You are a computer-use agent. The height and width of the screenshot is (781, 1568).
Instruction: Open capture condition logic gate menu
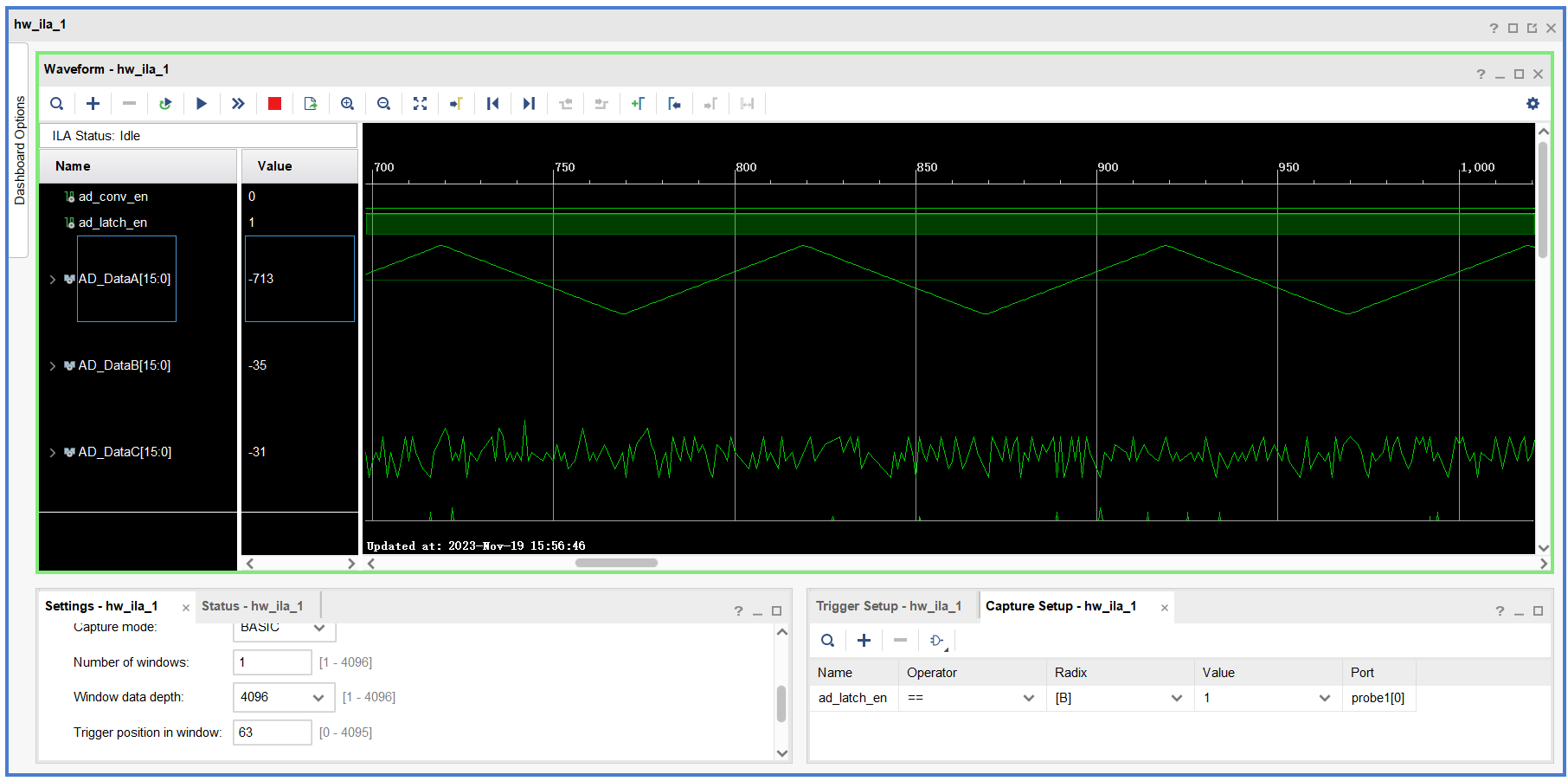937,641
